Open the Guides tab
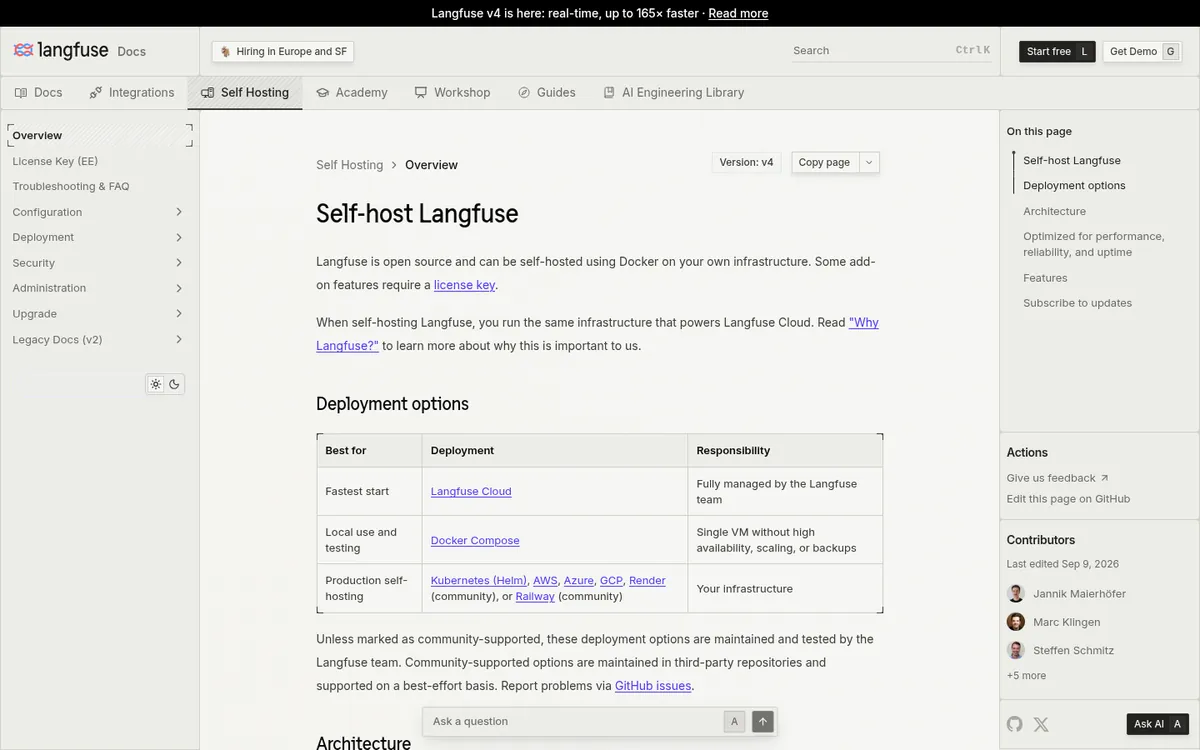The height and width of the screenshot is (750, 1200). [x=546, y=92]
